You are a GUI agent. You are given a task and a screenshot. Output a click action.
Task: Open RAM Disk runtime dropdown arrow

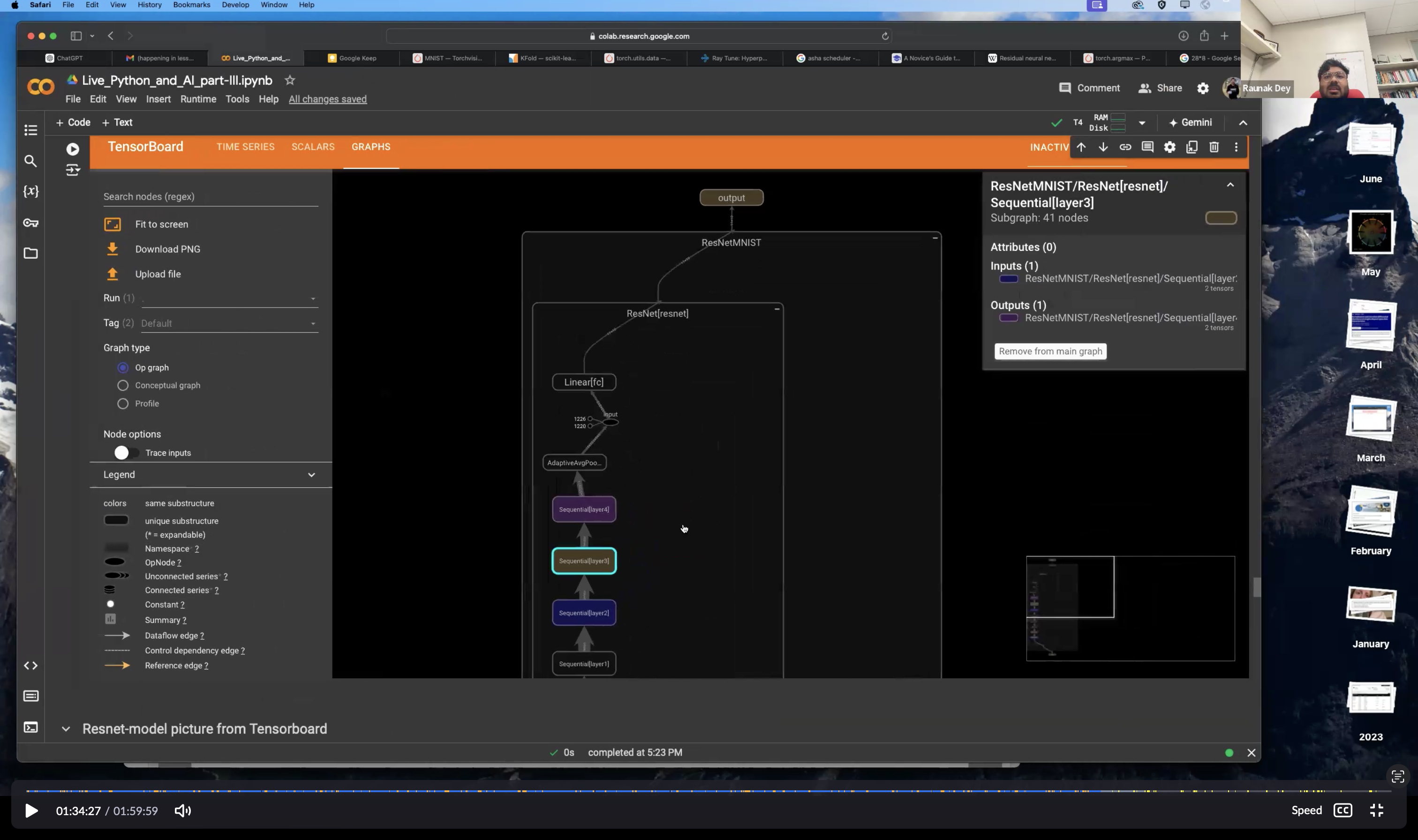click(1142, 123)
